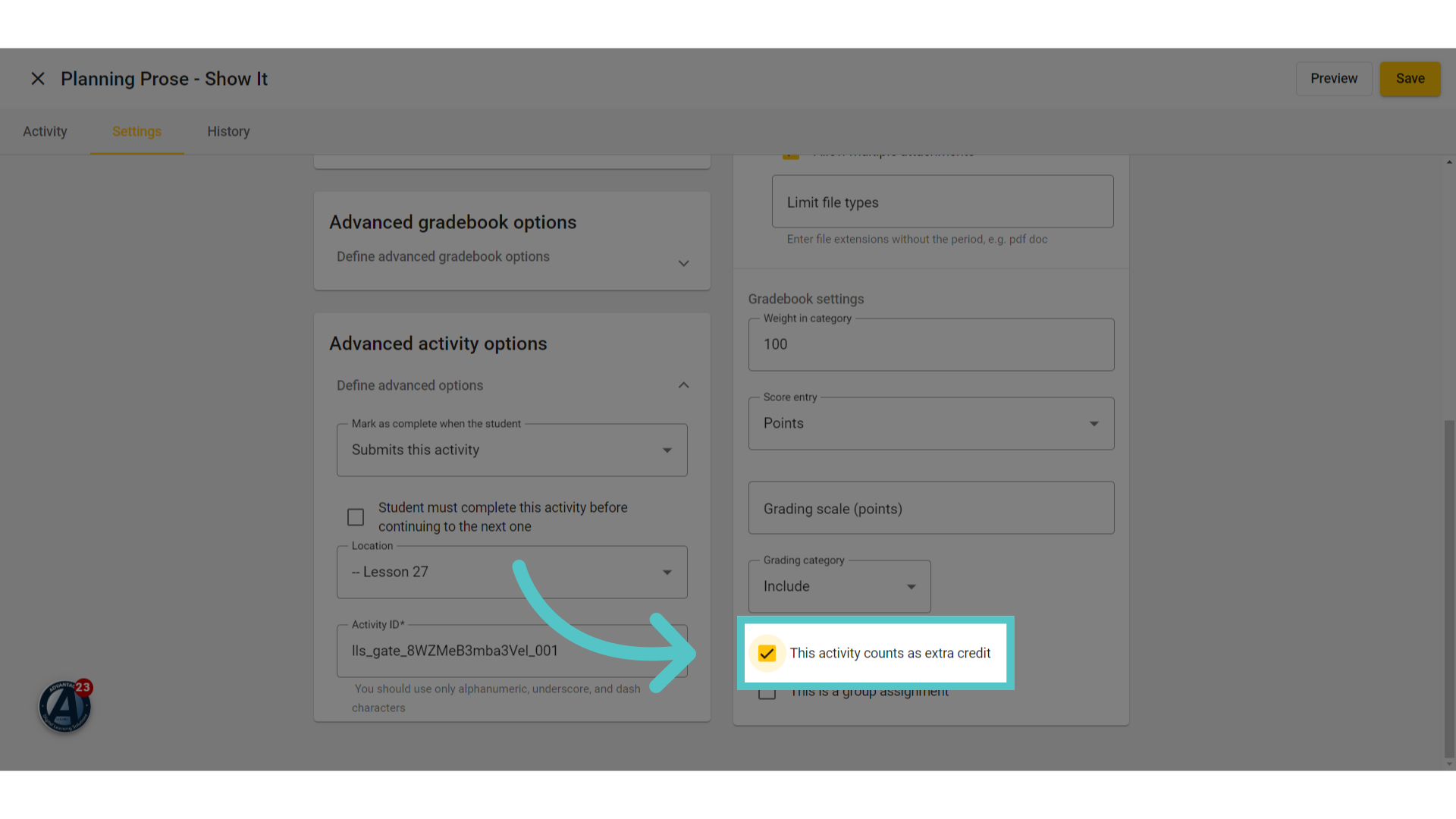Open the Advantages badge with 23 notifications

click(x=65, y=706)
